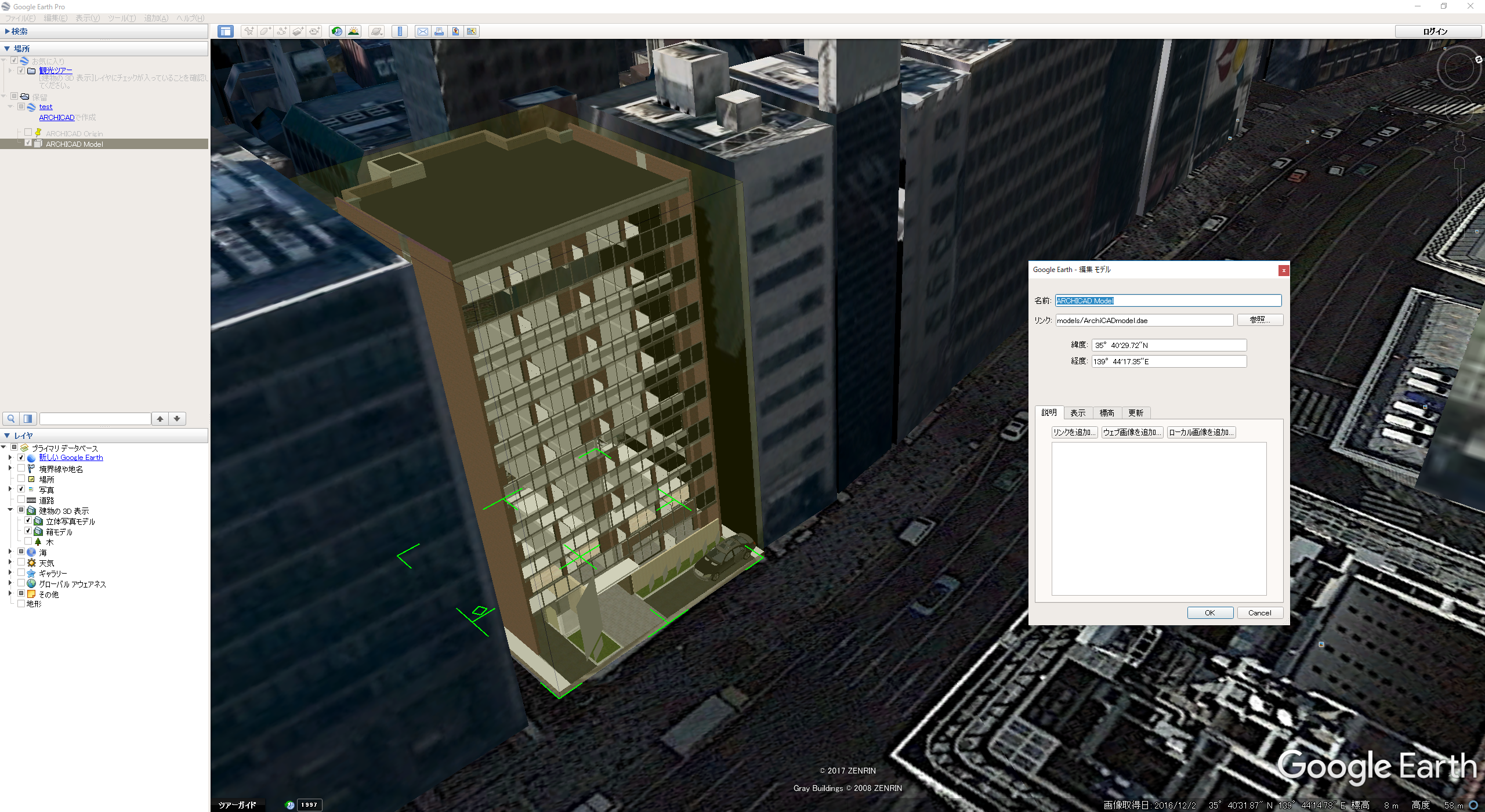Image resolution: width=1485 pixels, height=812 pixels.
Task: Click the panel-view icon beside the magnifier
Action: click(28, 418)
